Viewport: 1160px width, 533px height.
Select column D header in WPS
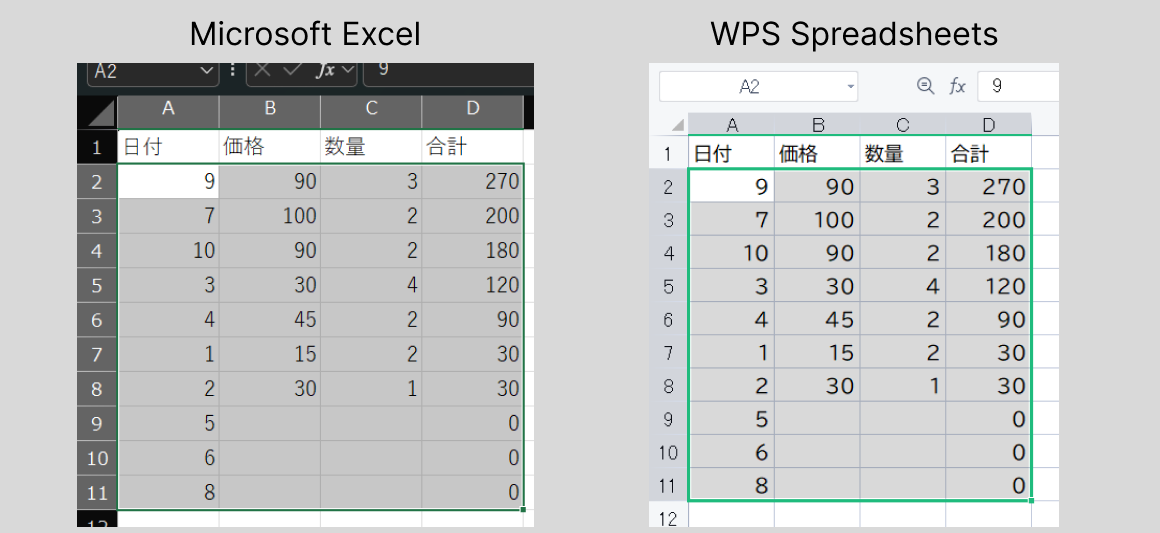click(989, 124)
